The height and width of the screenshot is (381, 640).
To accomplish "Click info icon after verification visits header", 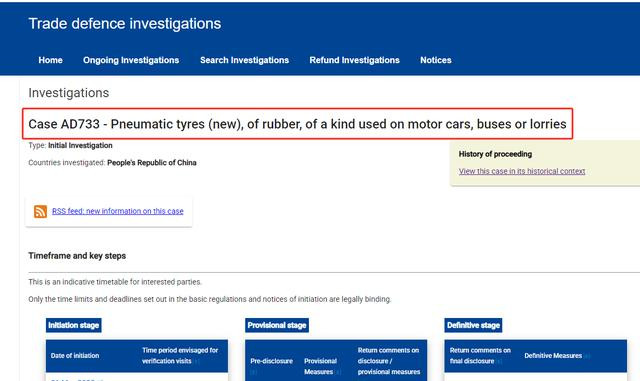I will [x=197, y=361].
